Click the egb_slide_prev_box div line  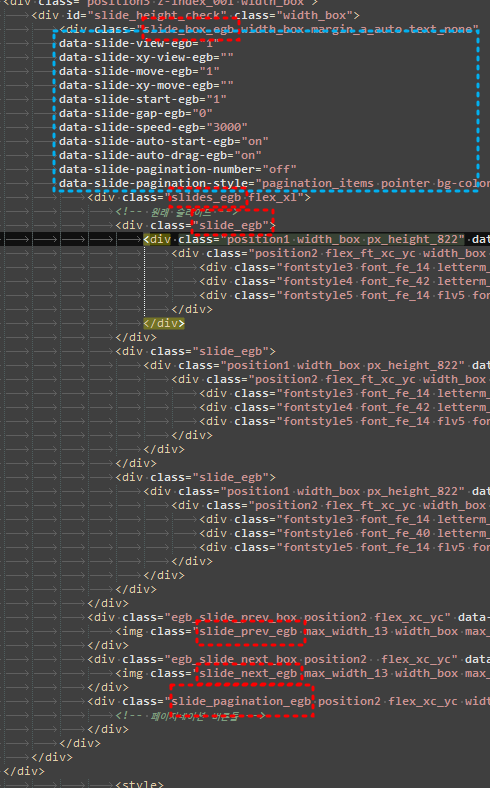(x=288, y=617)
